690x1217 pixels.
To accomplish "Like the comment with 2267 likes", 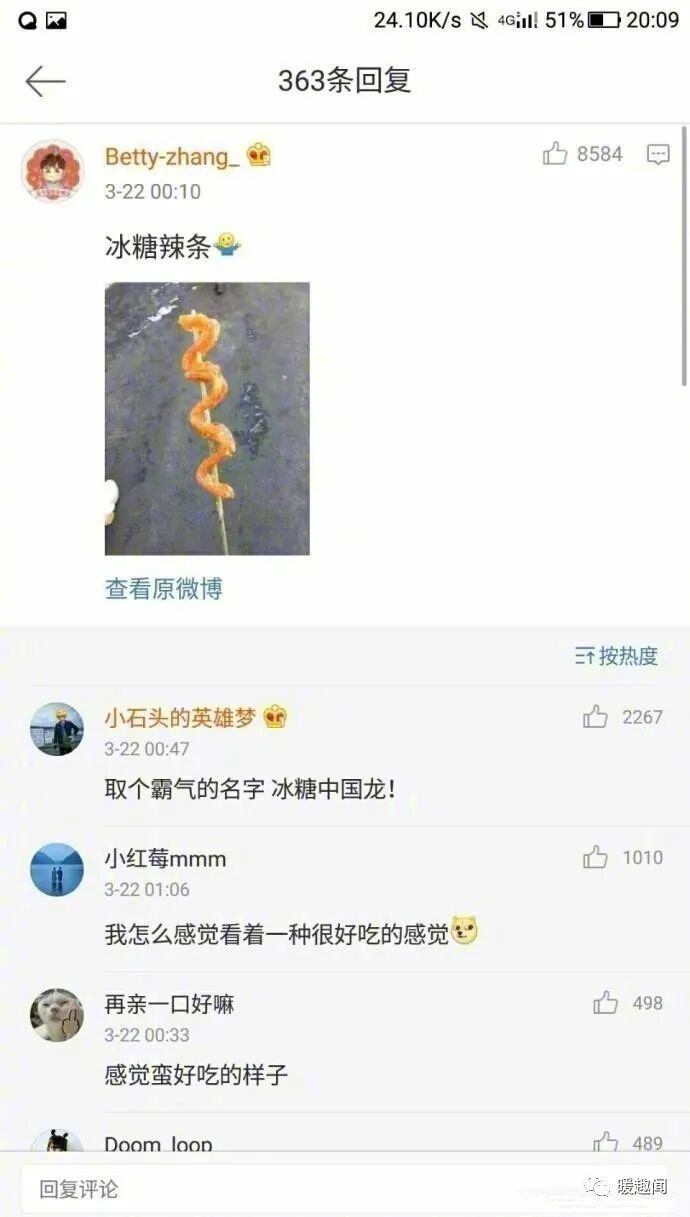I will [x=595, y=716].
